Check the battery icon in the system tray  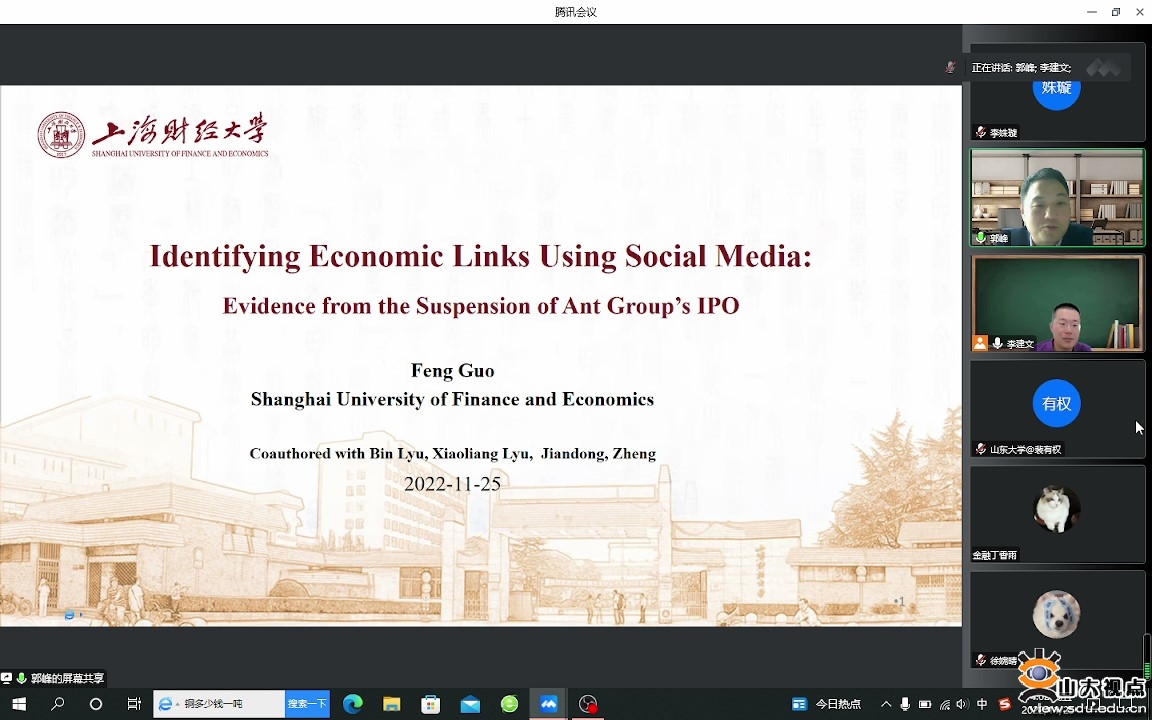pos(925,705)
